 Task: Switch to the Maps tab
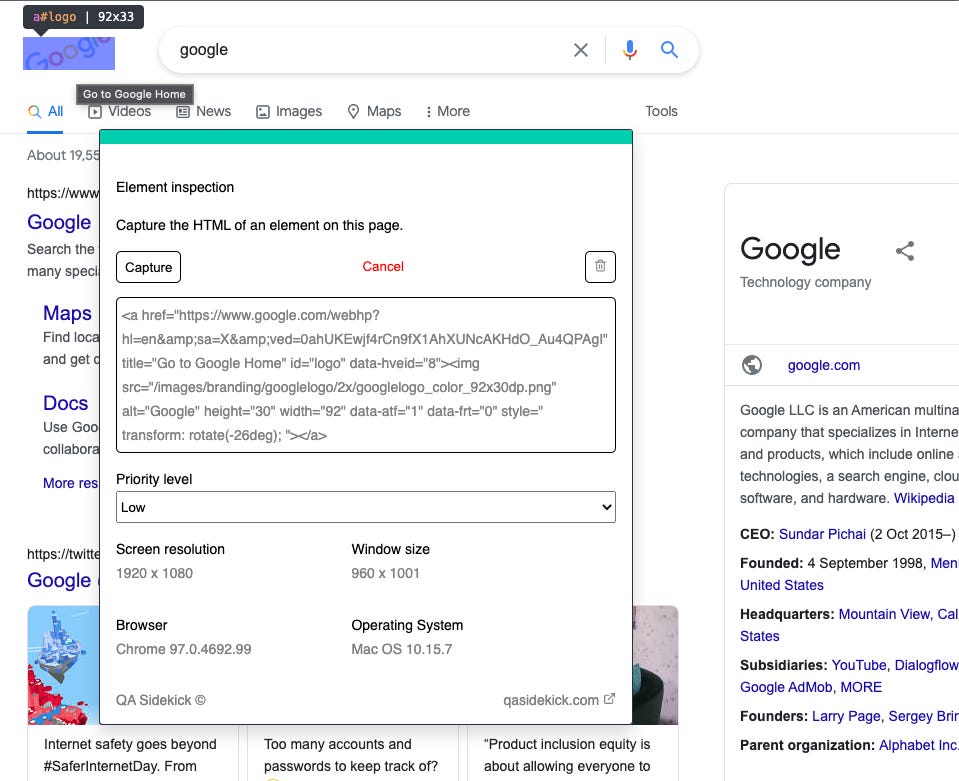coord(374,111)
